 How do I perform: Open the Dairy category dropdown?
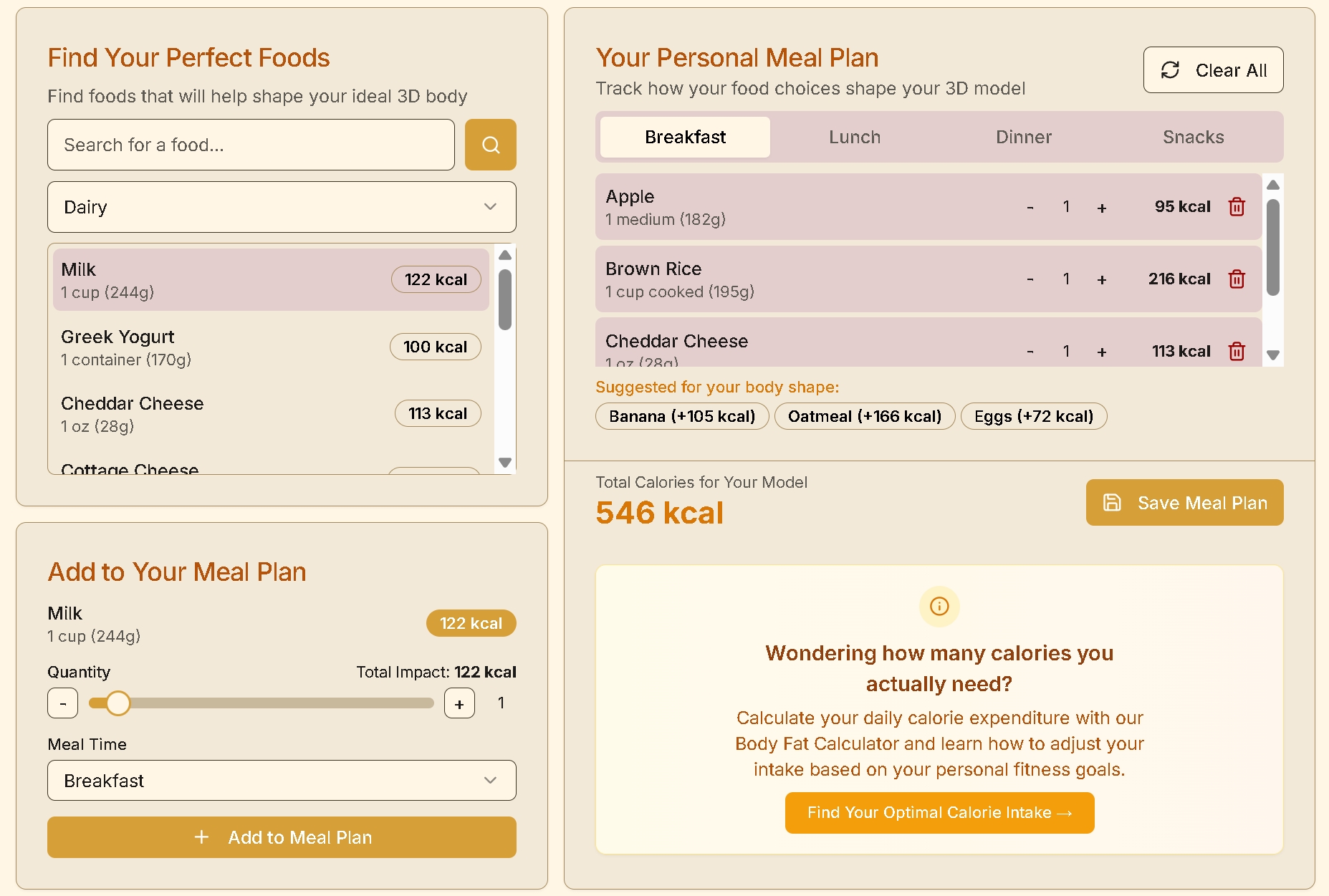click(282, 207)
